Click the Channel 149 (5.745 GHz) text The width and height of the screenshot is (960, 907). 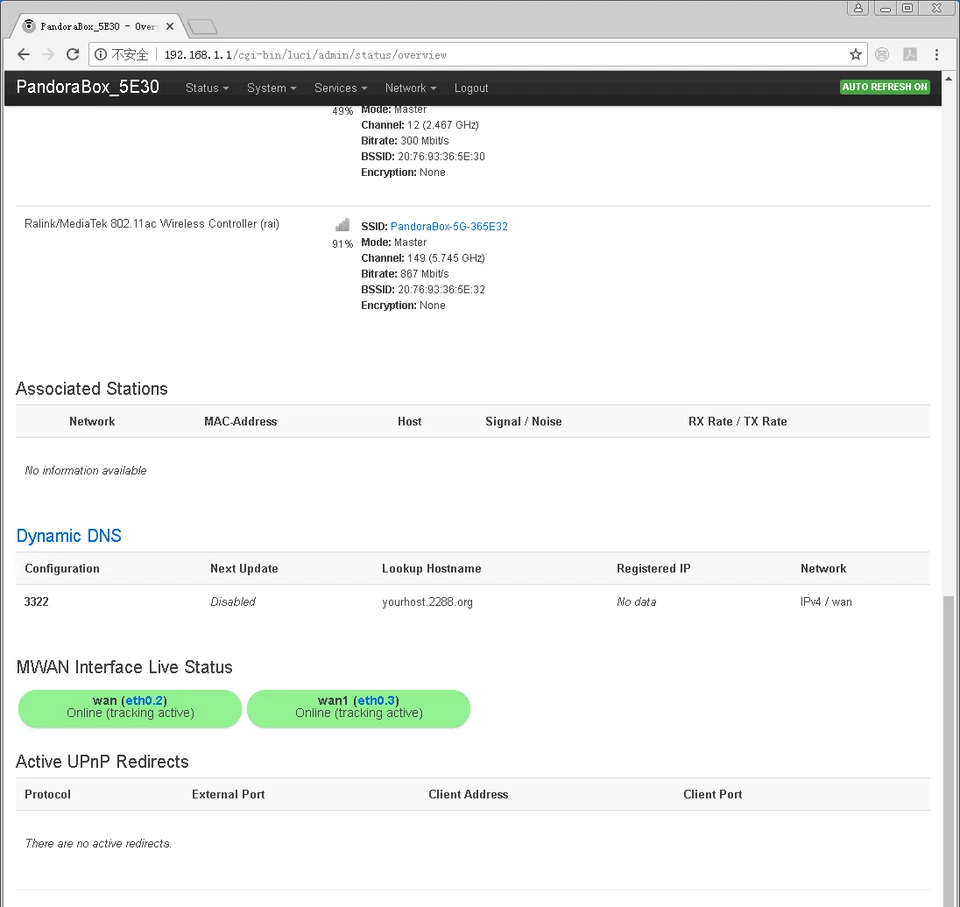(423, 258)
